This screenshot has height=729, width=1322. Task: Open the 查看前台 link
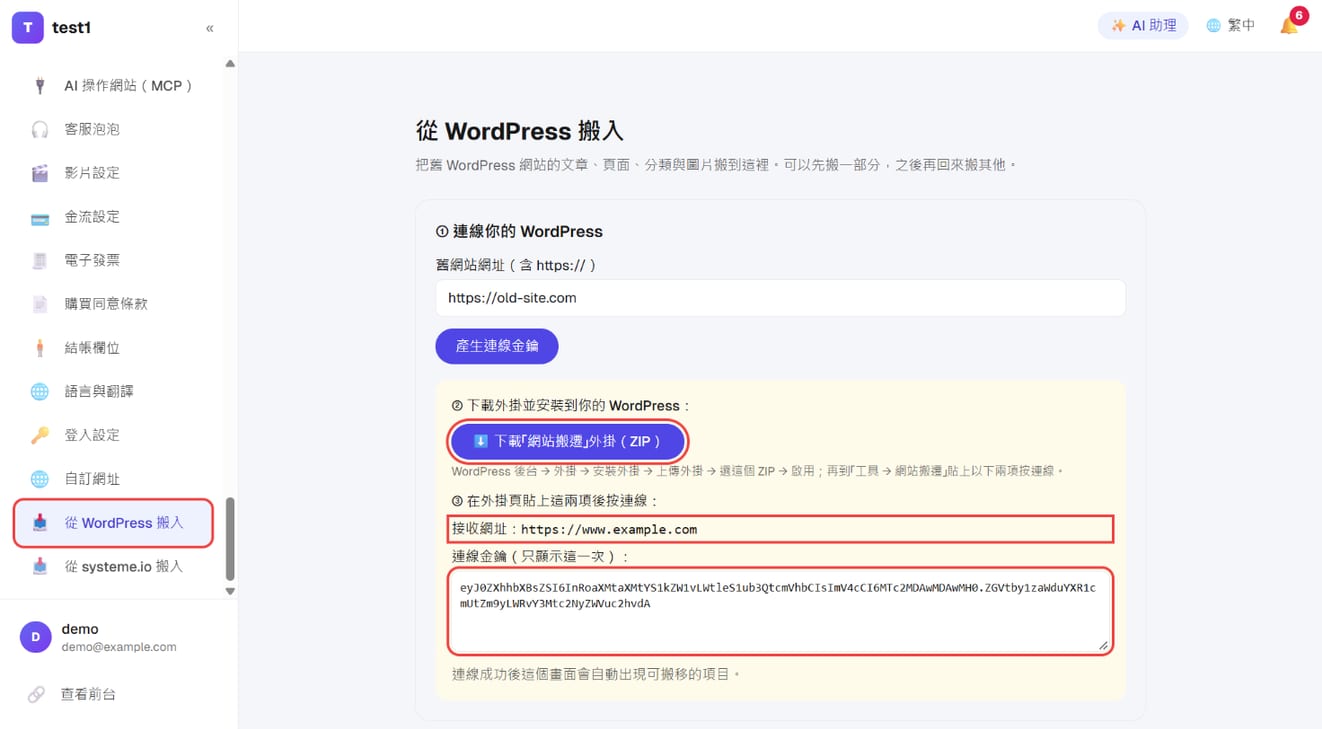88,694
